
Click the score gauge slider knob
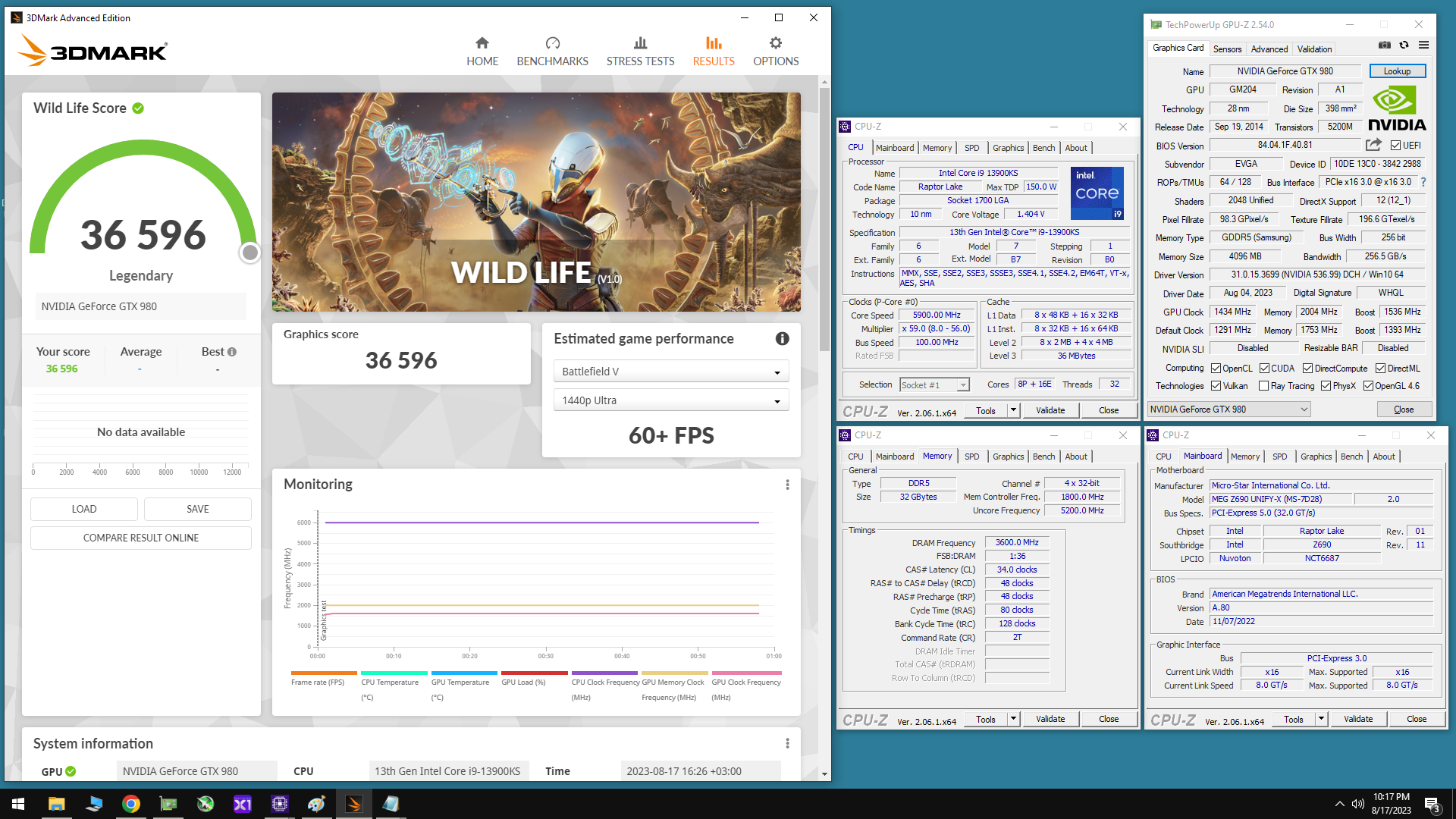(x=249, y=253)
